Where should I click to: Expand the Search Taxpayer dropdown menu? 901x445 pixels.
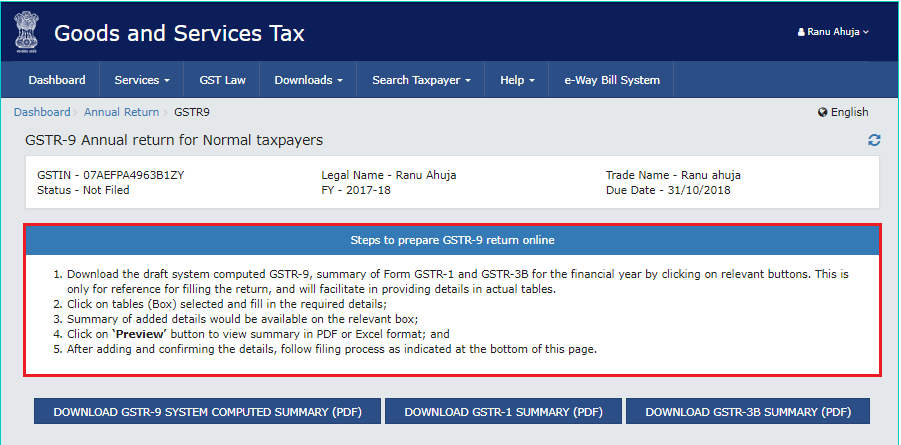click(x=421, y=80)
